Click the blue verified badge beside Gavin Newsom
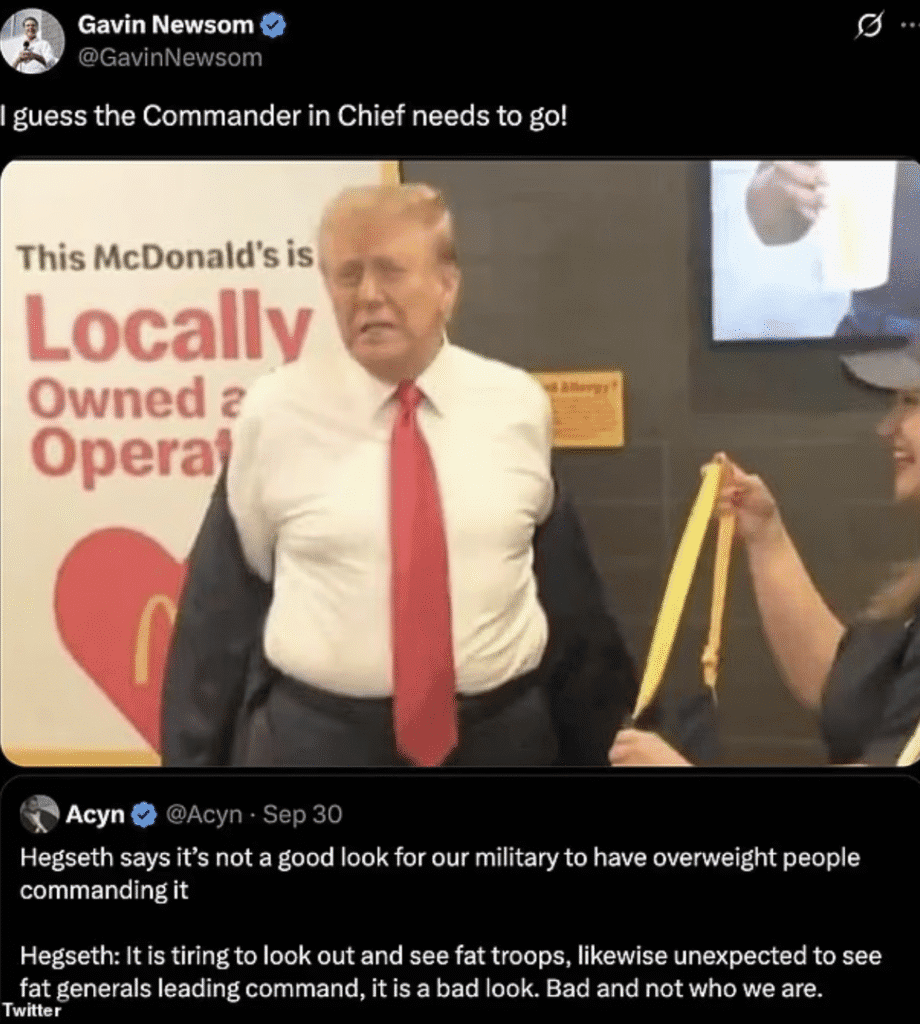 coord(273,25)
